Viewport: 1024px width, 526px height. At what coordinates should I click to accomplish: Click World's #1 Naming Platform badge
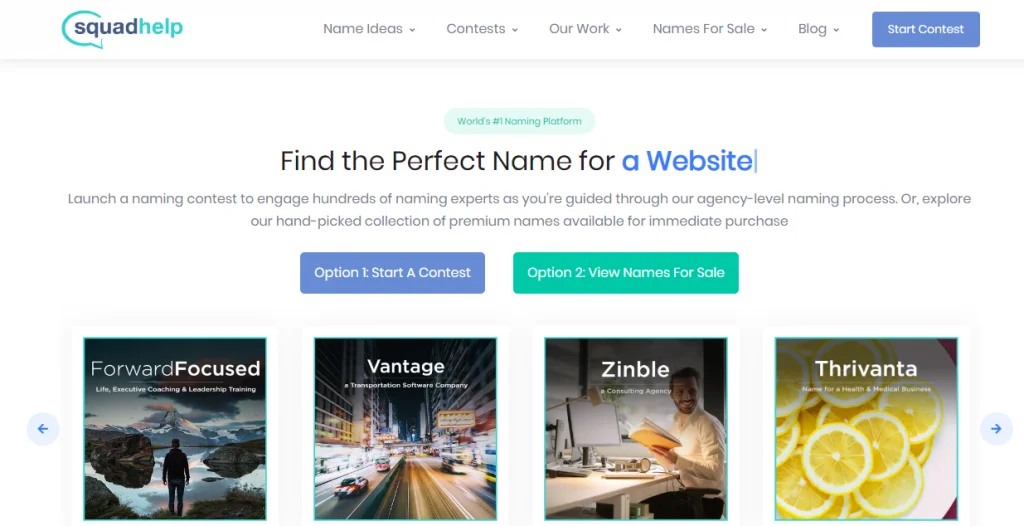pos(519,121)
